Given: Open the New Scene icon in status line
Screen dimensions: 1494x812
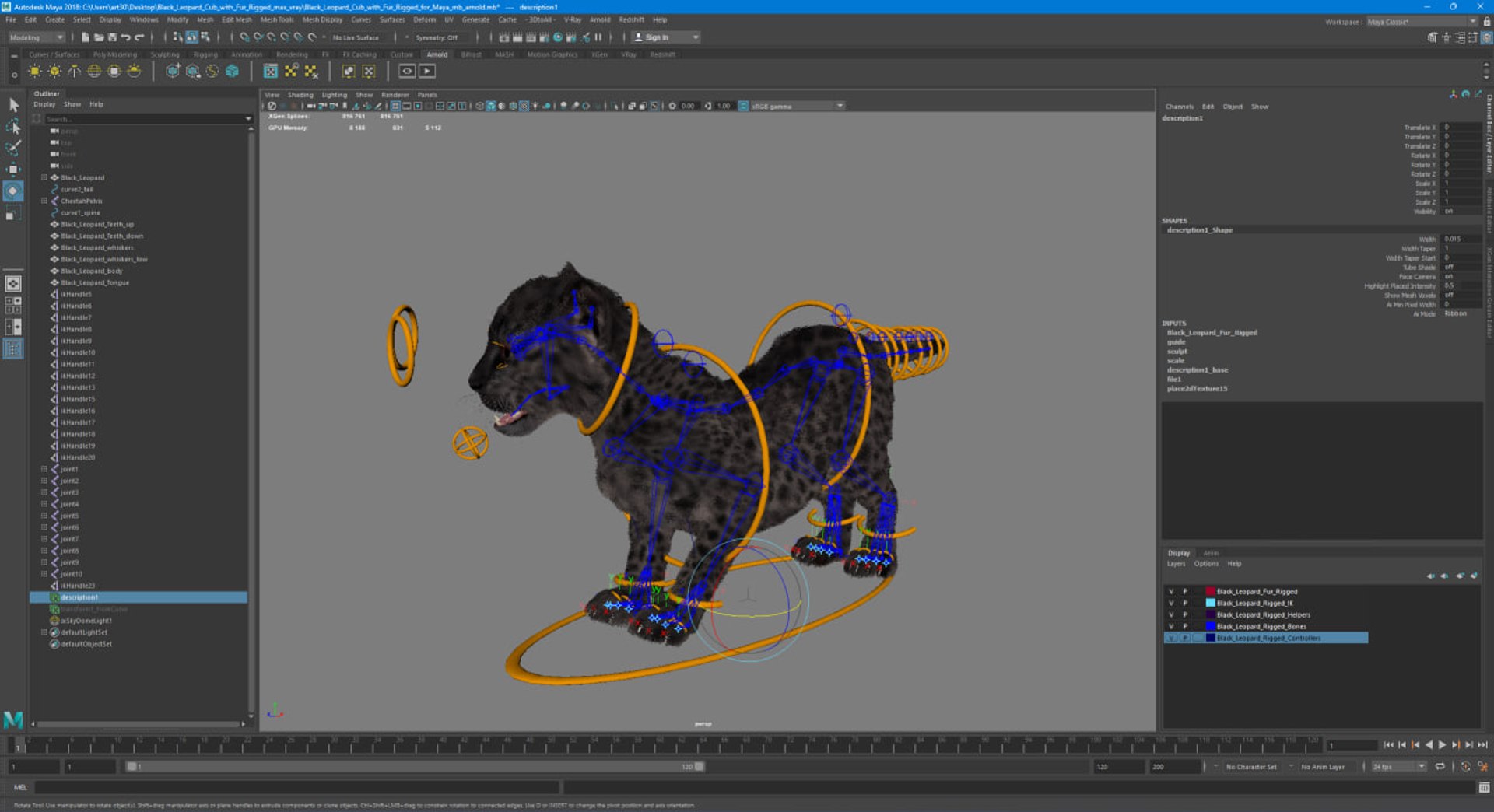Looking at the screenshot, I should (x=85, y=37).
